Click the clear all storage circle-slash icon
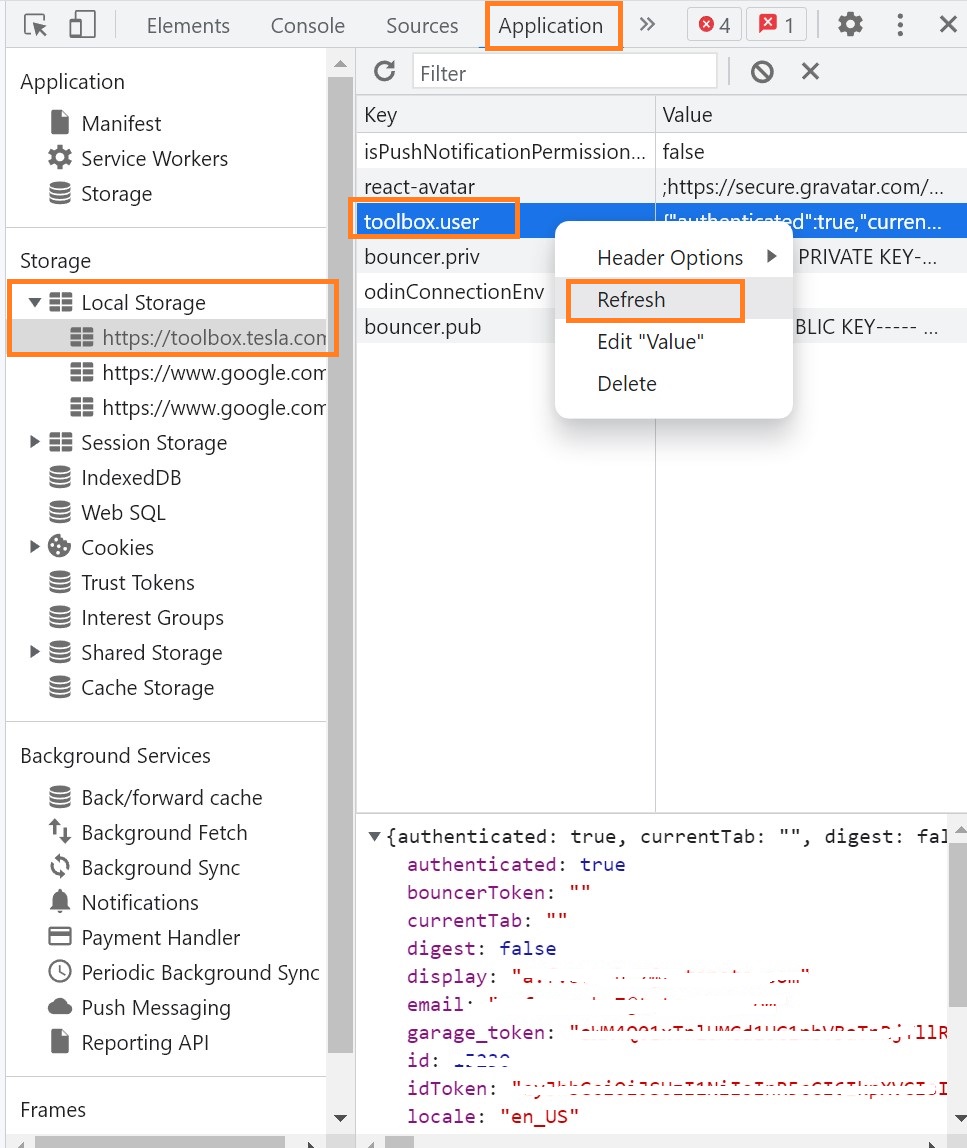Screen dimensions: 967x1148 [762, 71]
